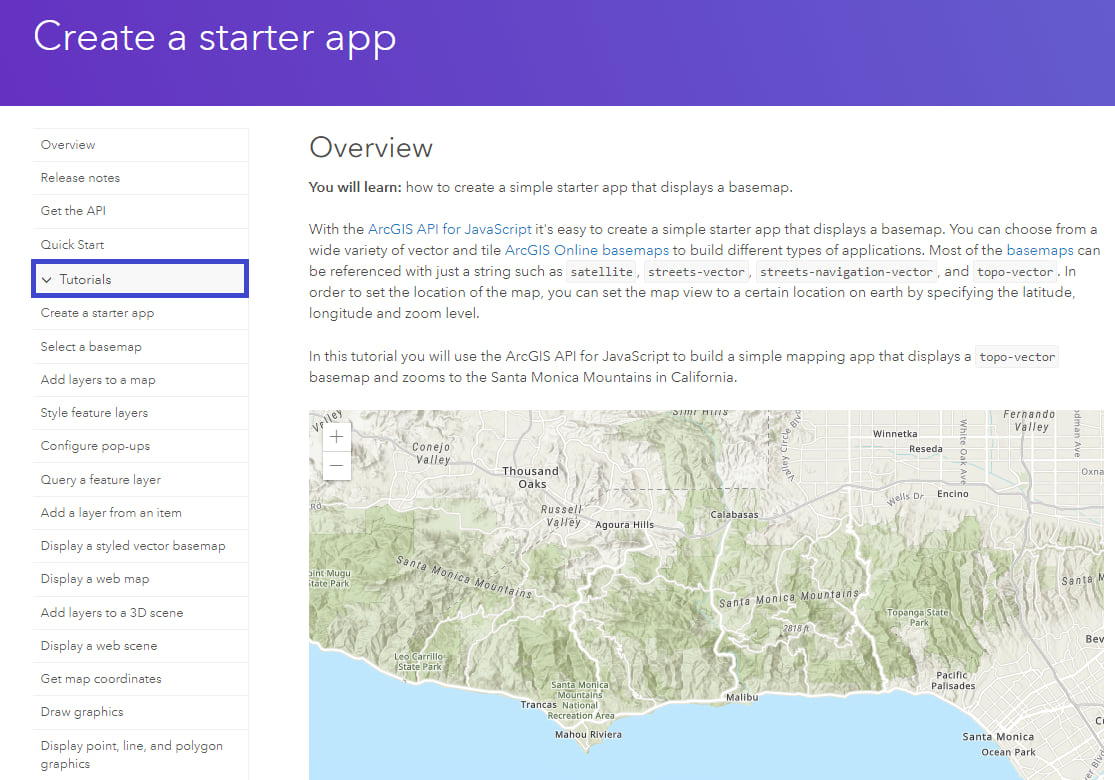1115x780 pixels.
Task: Open the Overview sidebar item
Action: pos(68,145)
